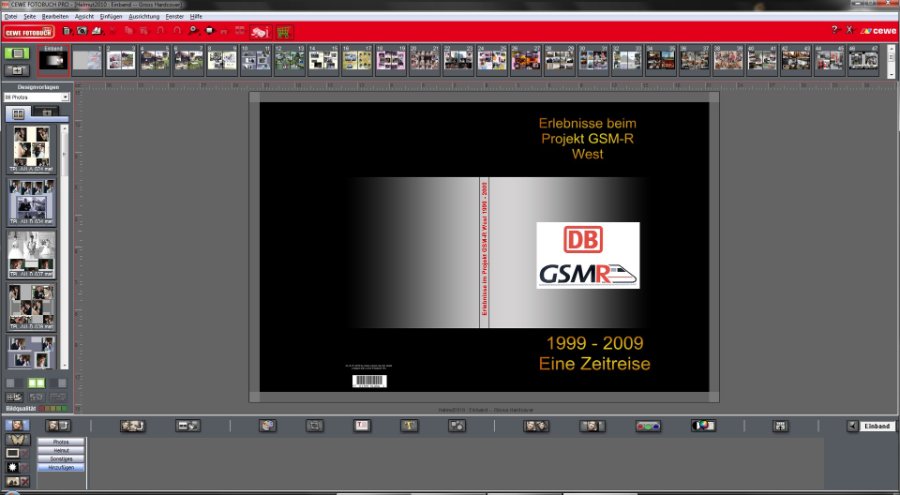Select the '1999 - 2009 Eine Zeitreise' text

594,353
